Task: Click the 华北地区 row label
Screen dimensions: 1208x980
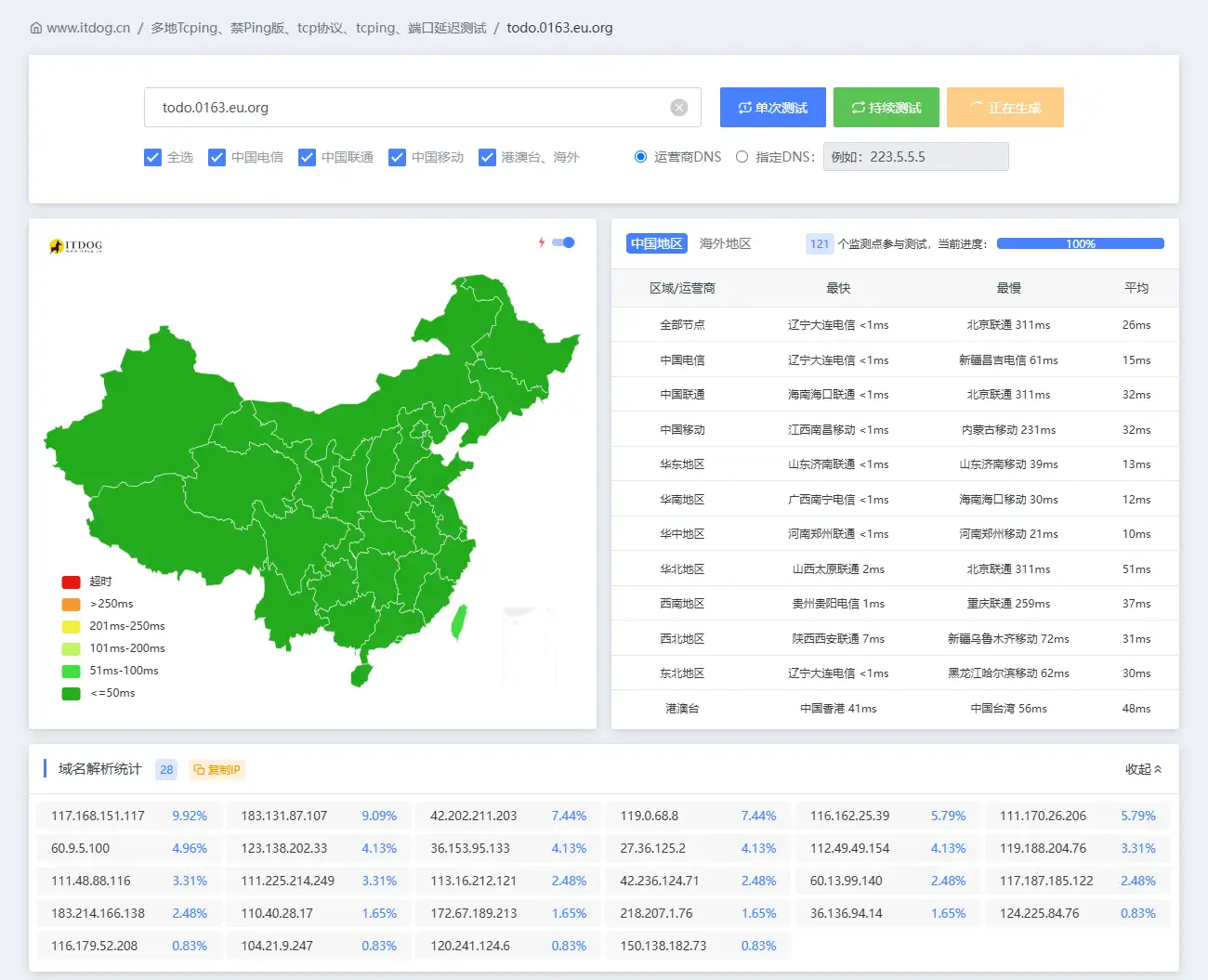Action: pyautogui.click(x=682, y=568)
